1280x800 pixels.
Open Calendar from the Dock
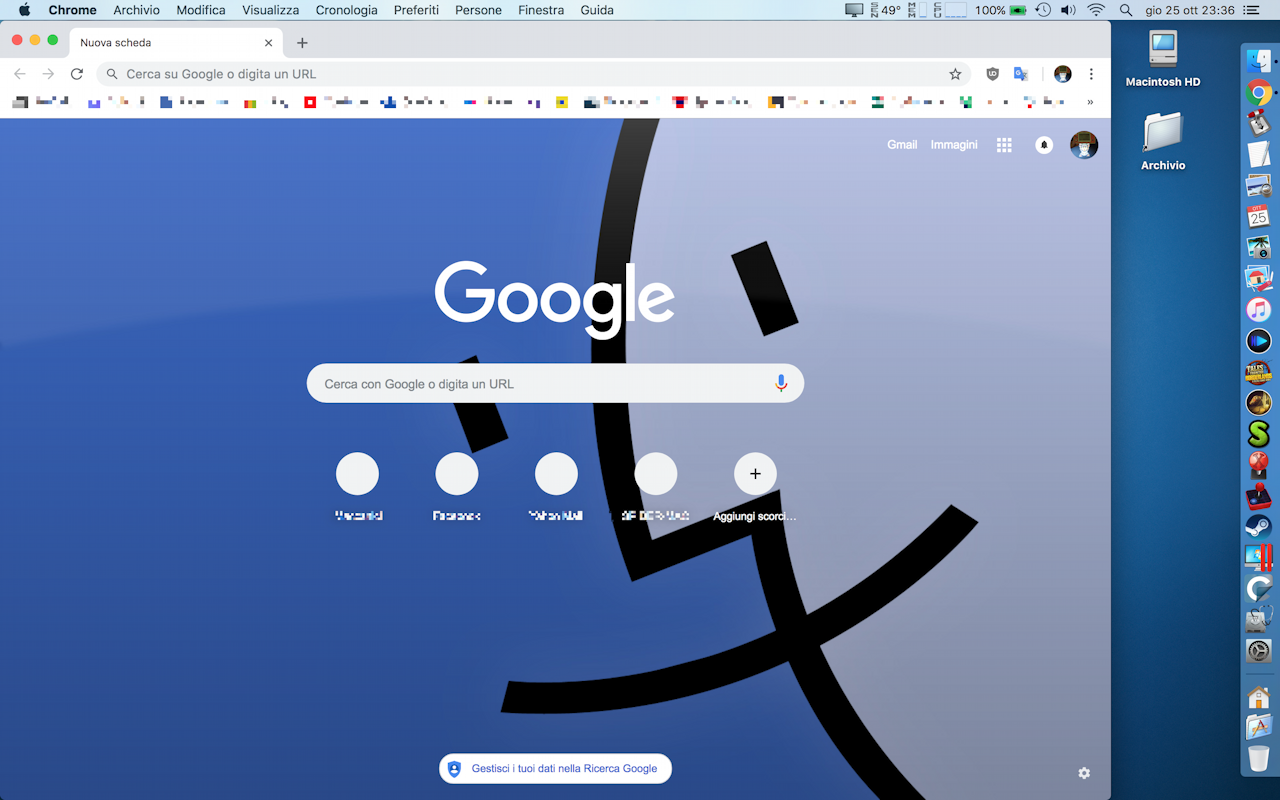(1258, 216)
